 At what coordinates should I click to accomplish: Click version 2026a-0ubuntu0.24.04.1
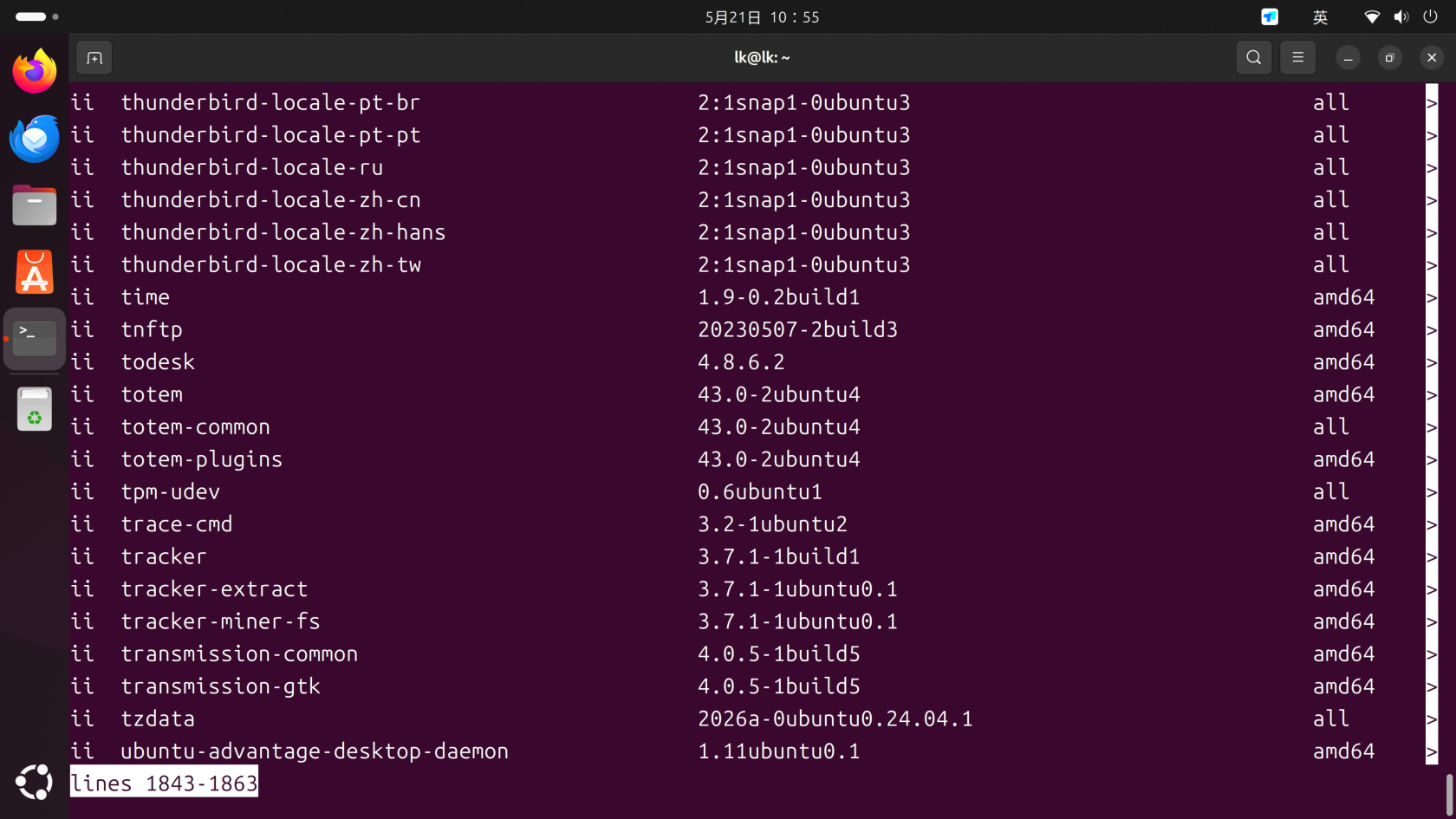(x=835, y=718)
